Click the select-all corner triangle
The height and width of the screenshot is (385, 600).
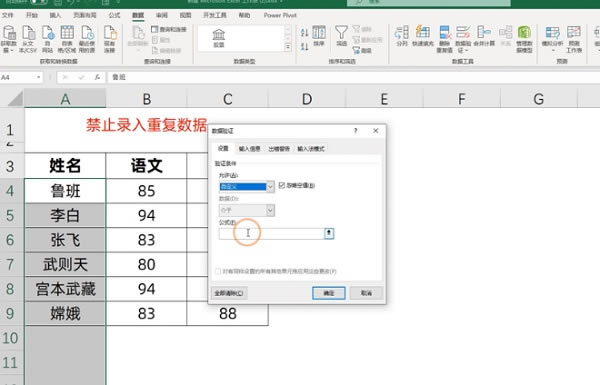point(15,99)
